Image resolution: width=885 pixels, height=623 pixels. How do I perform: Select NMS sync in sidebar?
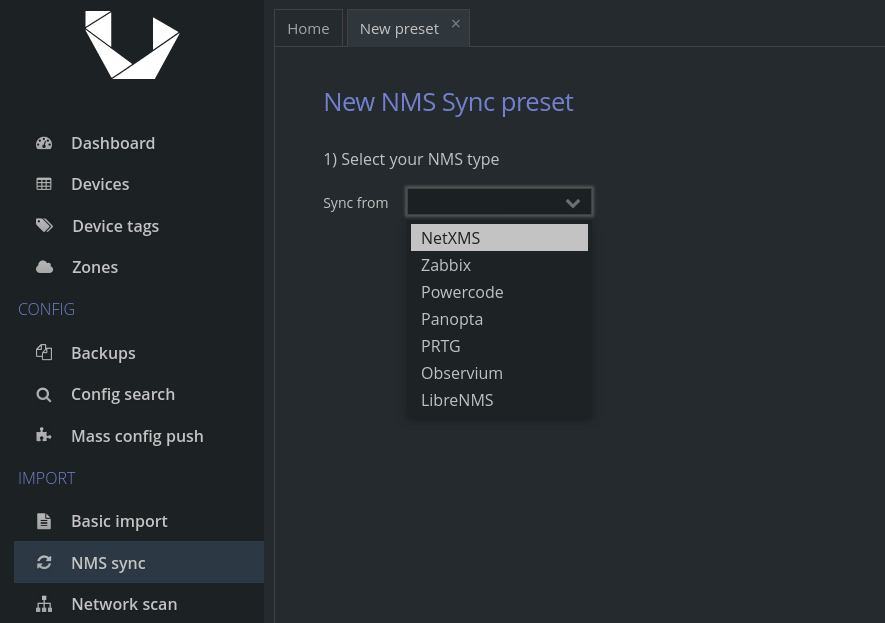(139, 563)
